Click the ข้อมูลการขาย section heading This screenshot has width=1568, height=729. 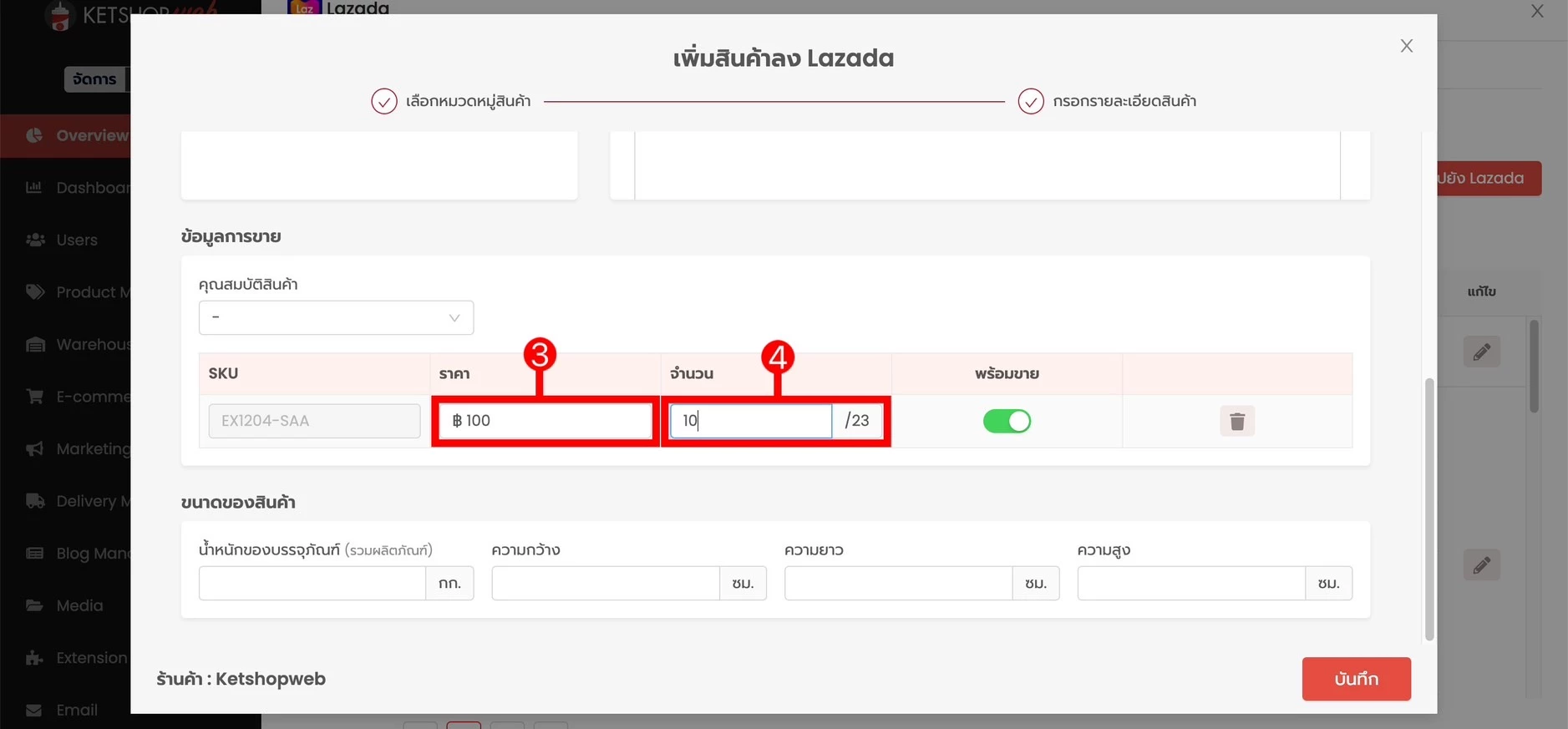(231, 236)
